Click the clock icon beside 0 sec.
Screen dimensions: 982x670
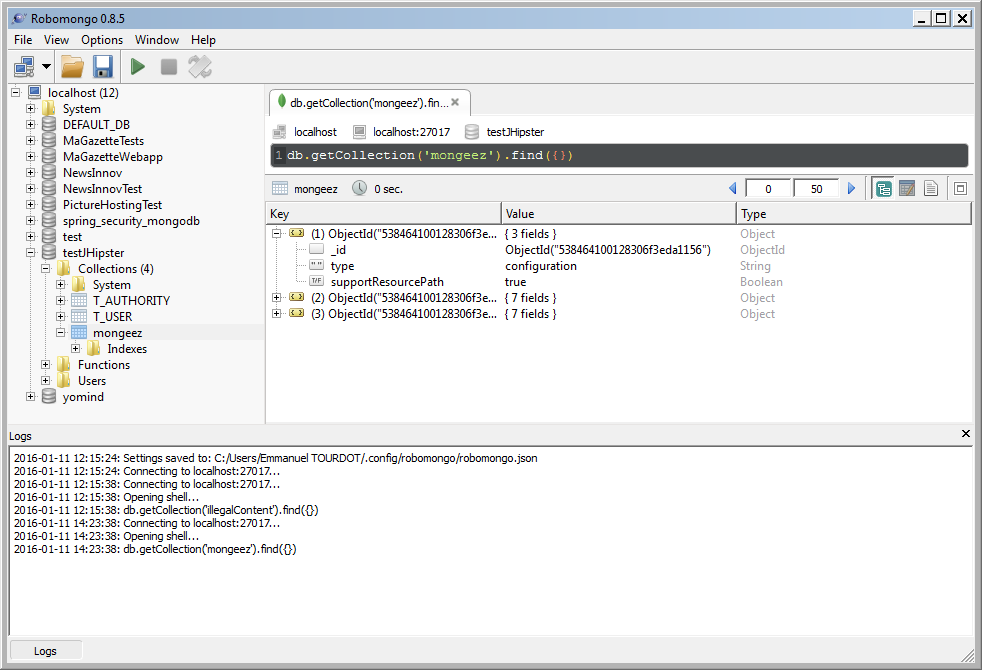pyautogui.click(x=359, y=188)
